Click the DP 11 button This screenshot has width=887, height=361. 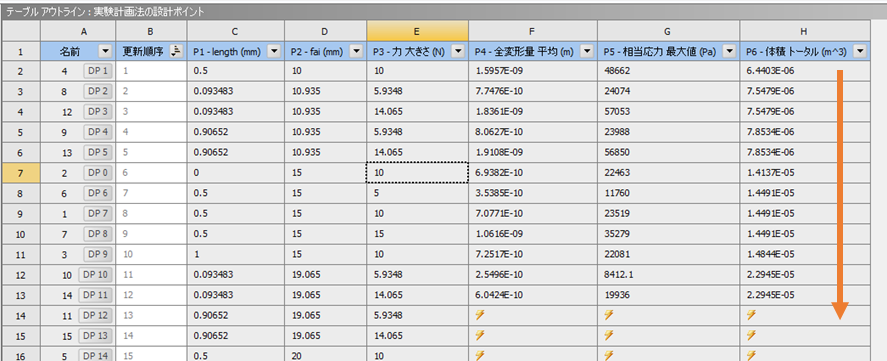click(x=96, y=295)
